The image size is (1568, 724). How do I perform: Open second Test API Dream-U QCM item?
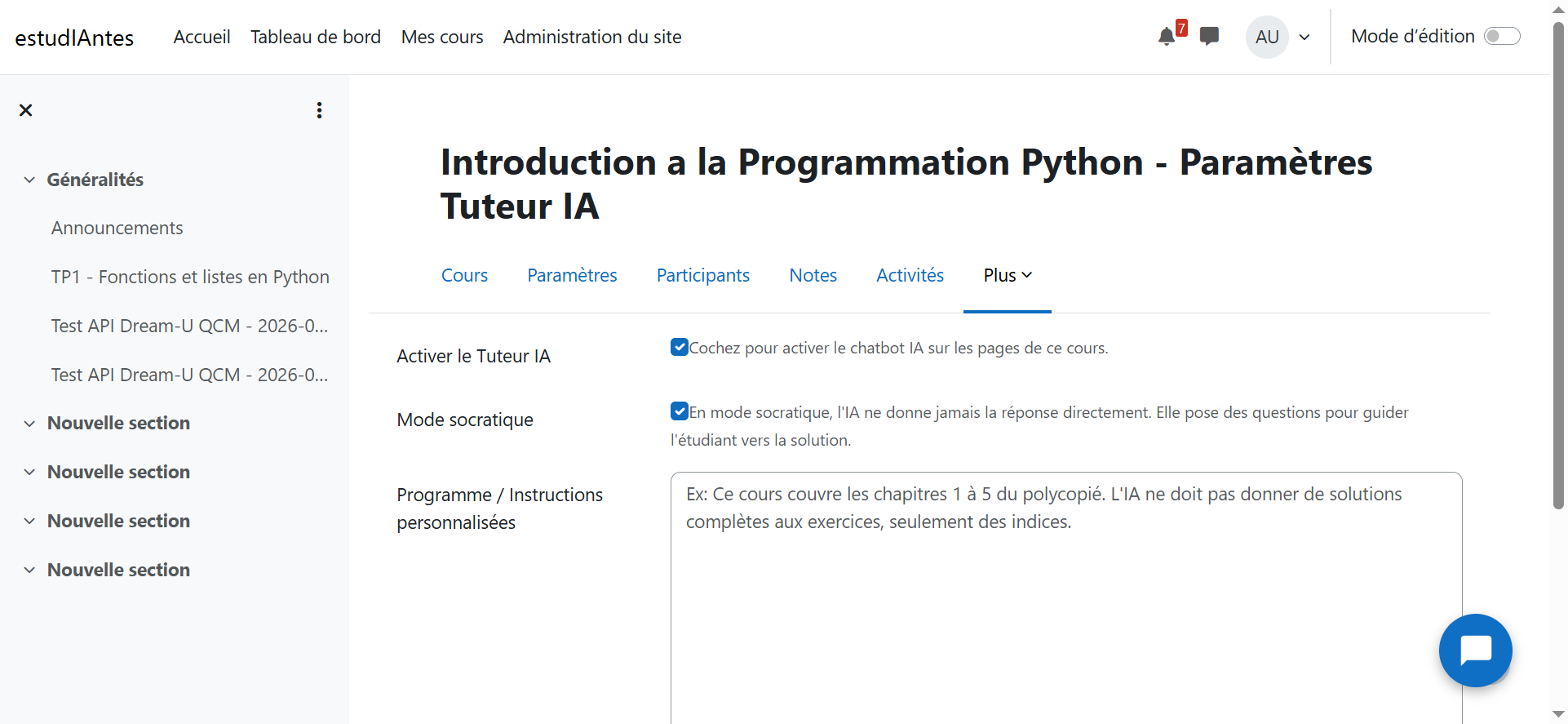189,375
